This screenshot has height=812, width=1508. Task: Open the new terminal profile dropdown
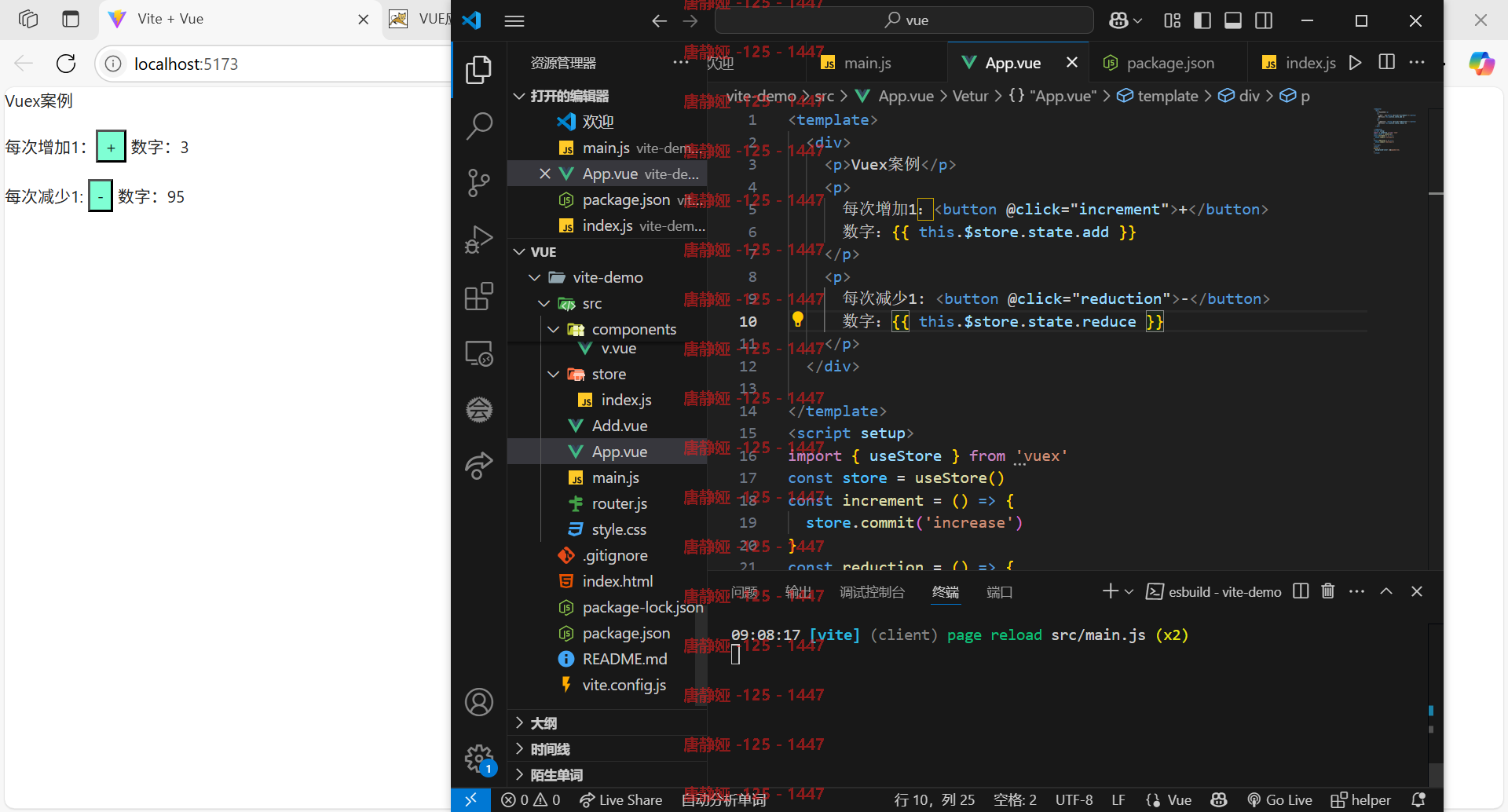(x=1129, y=591)
